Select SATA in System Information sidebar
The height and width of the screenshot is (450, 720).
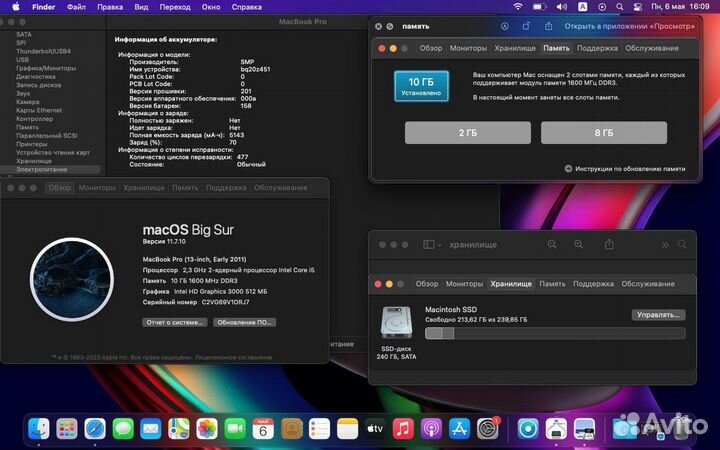pyautogui.click(x=24, y=34)
